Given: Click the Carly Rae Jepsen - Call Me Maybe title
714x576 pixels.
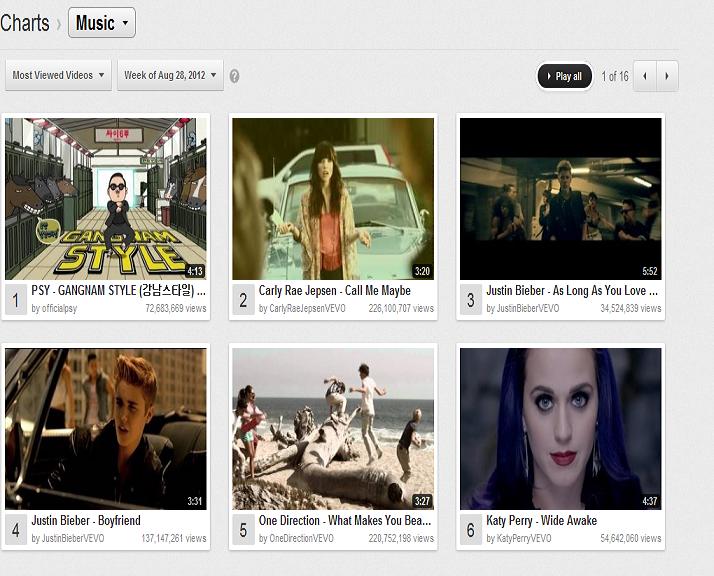Looking at the screenshot, I should point(334,291).
